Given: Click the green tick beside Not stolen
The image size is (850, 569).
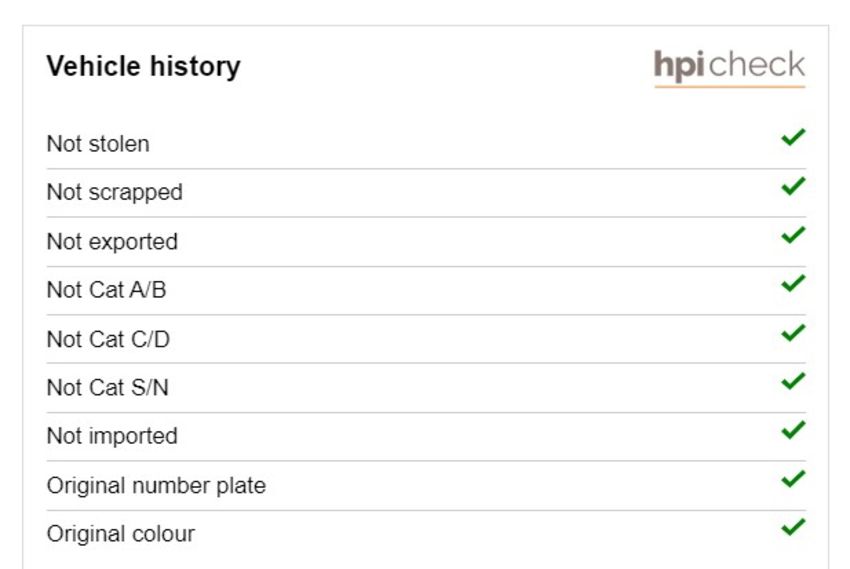Looking at the screenshot, I should pyautogui.click(x=793, y=137).
